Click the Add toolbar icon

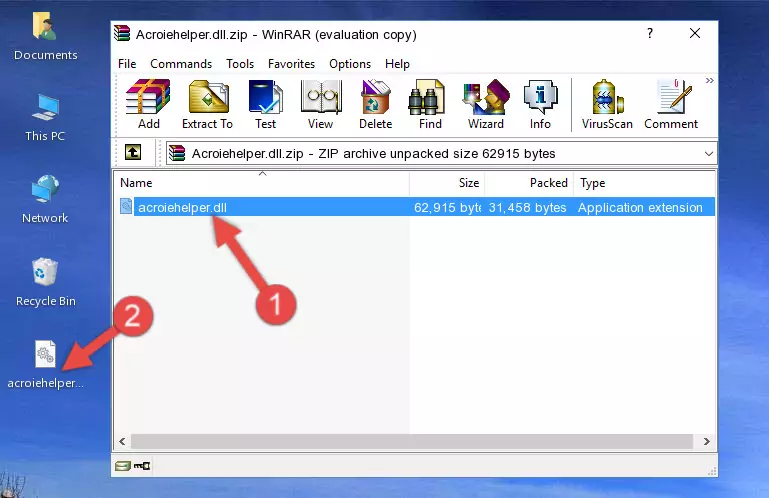coord(148,104)
